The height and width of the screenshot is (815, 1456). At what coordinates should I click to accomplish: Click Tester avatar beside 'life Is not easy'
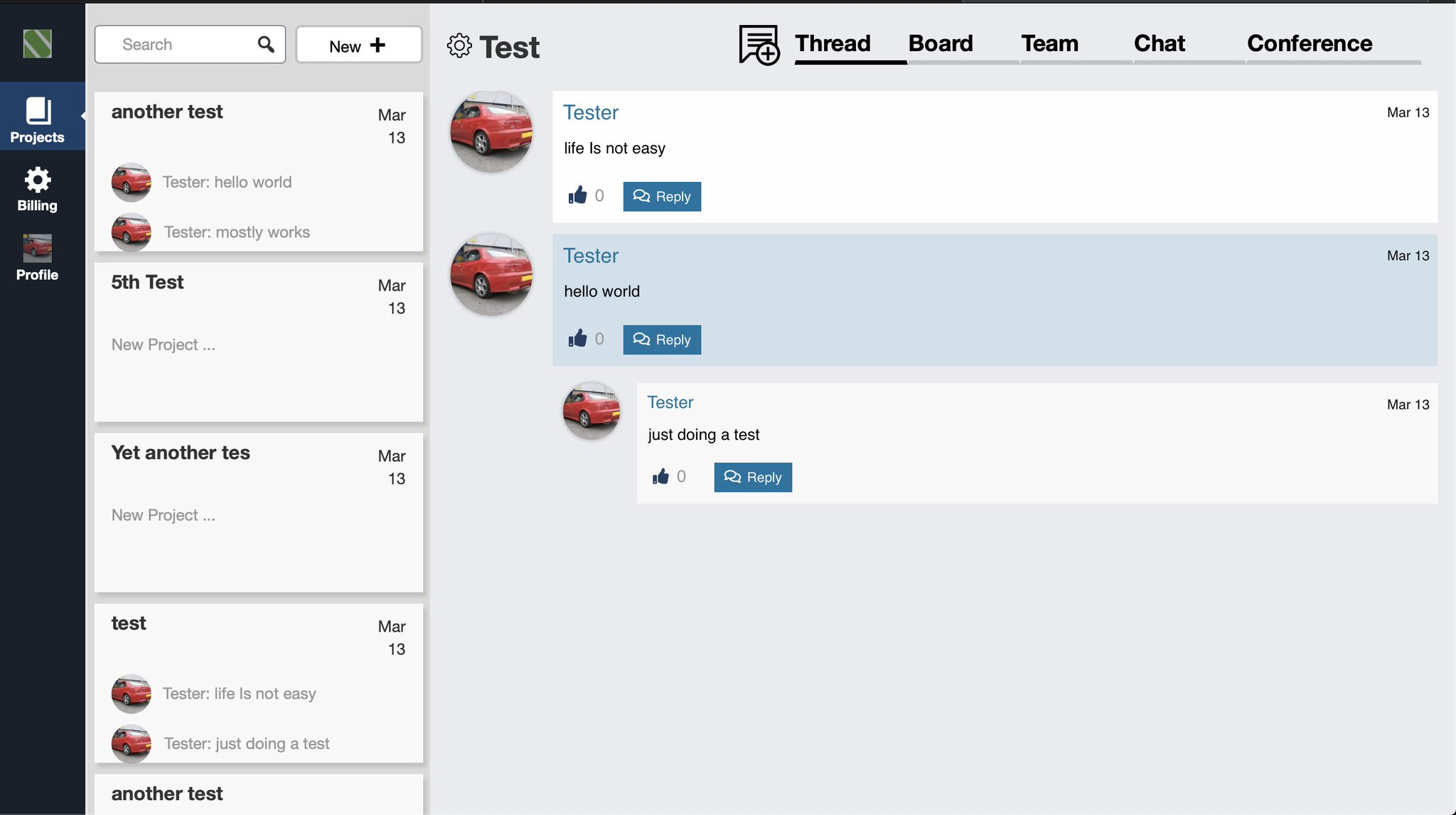(x=491, y=131)
